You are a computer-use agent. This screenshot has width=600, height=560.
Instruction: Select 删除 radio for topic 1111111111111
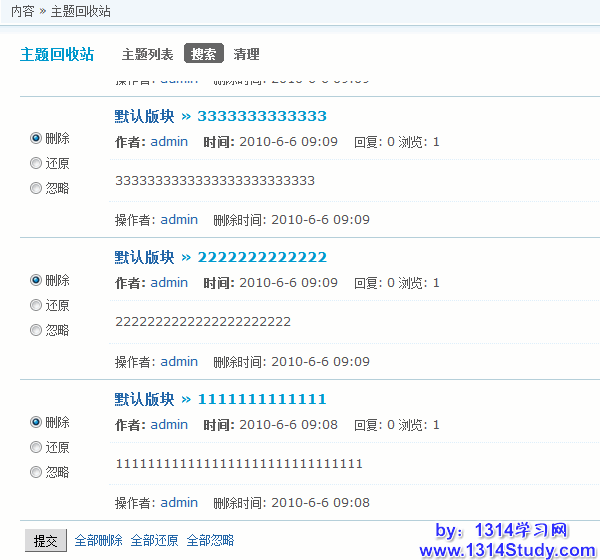36,422
